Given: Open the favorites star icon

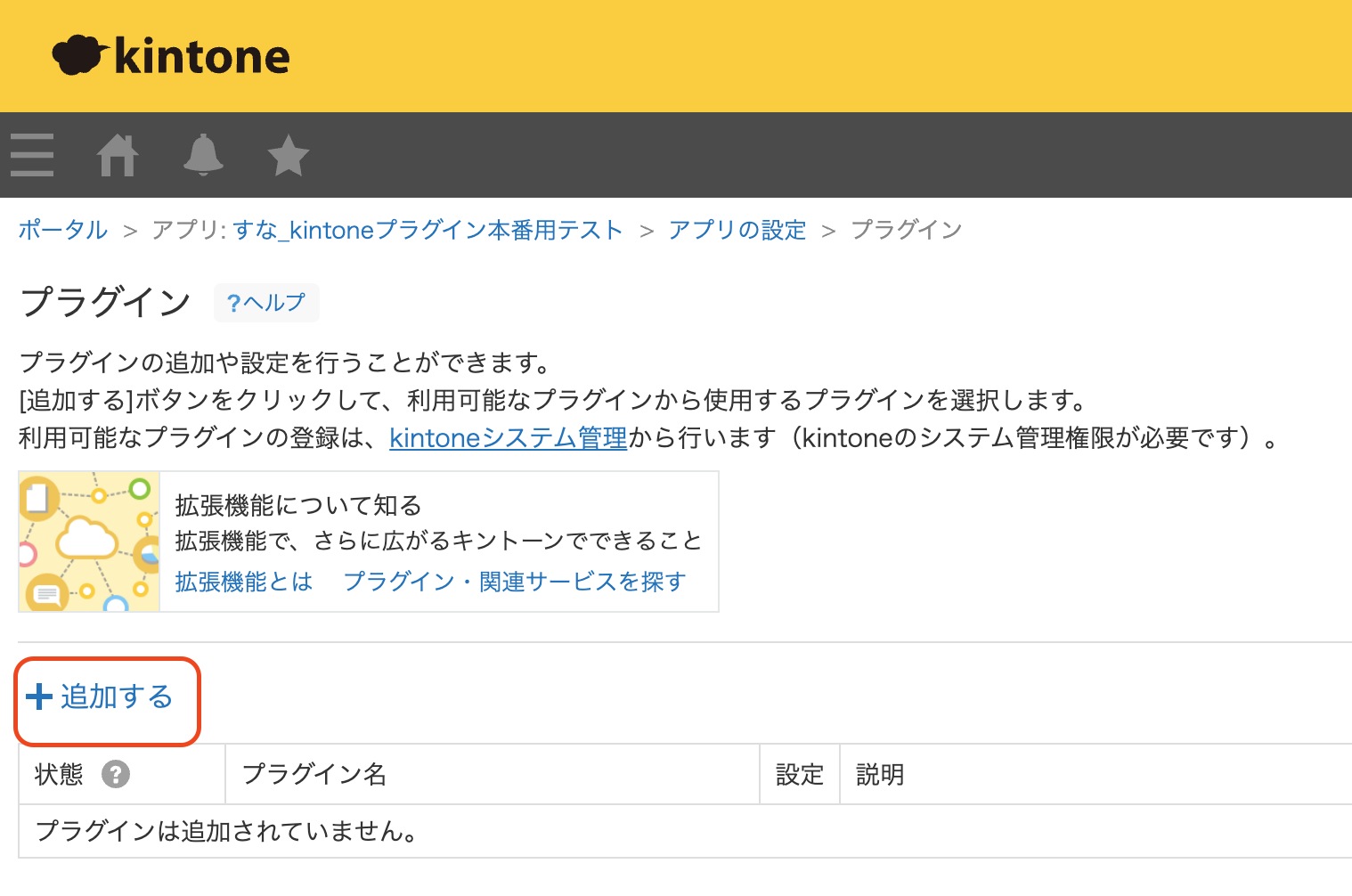Looking at the screenshot, I should point(289,155).
